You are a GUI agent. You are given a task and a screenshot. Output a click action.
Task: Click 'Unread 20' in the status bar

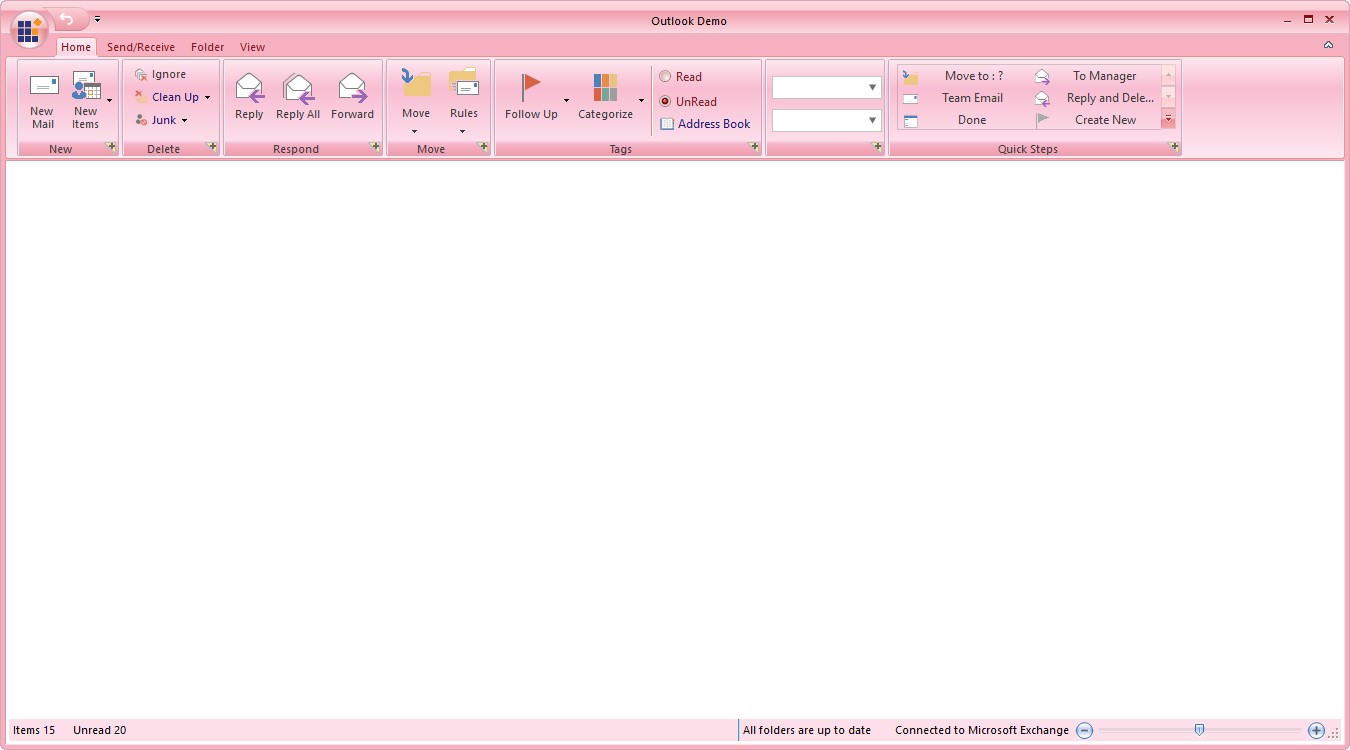pos(100,730)
